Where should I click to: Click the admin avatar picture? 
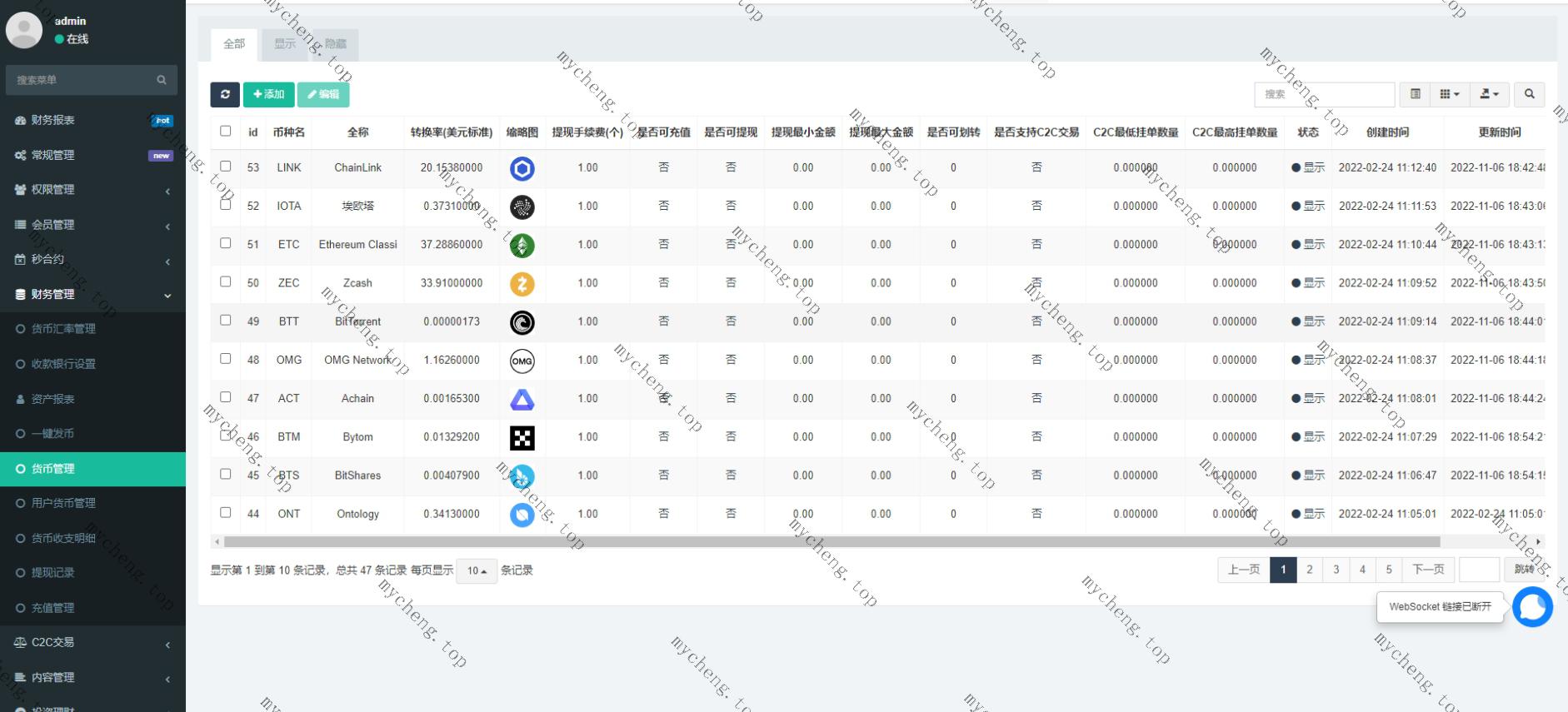click(24, 30)
